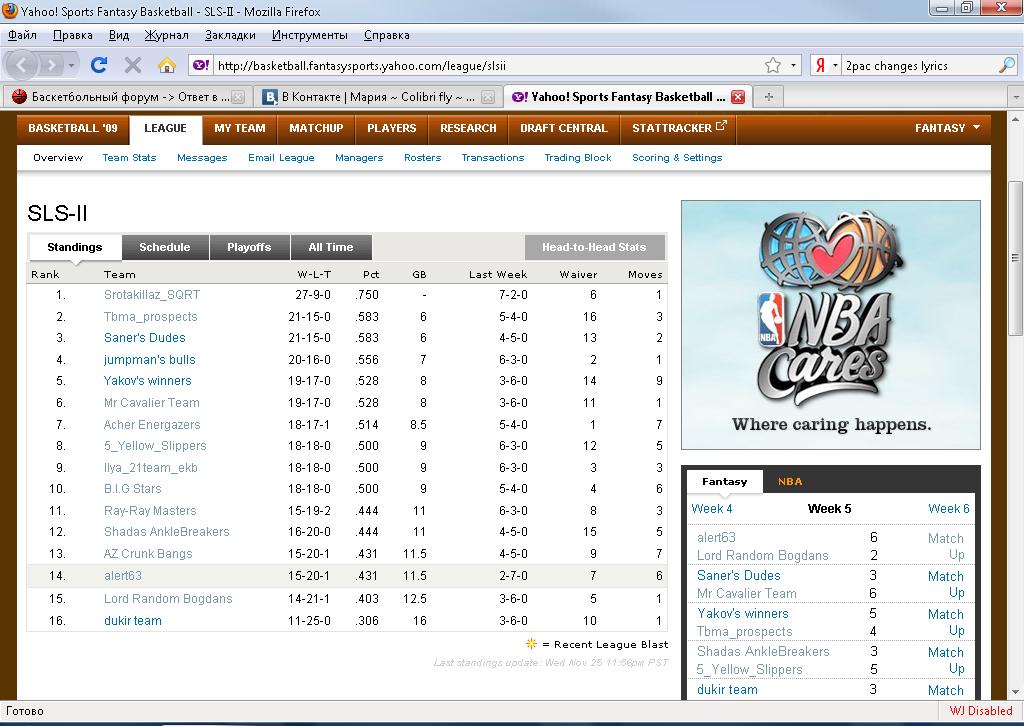Viewport: 1024px width, 726px height.
Task: Open the recent pages history dropdown arrow
Action: pos(71,65)
